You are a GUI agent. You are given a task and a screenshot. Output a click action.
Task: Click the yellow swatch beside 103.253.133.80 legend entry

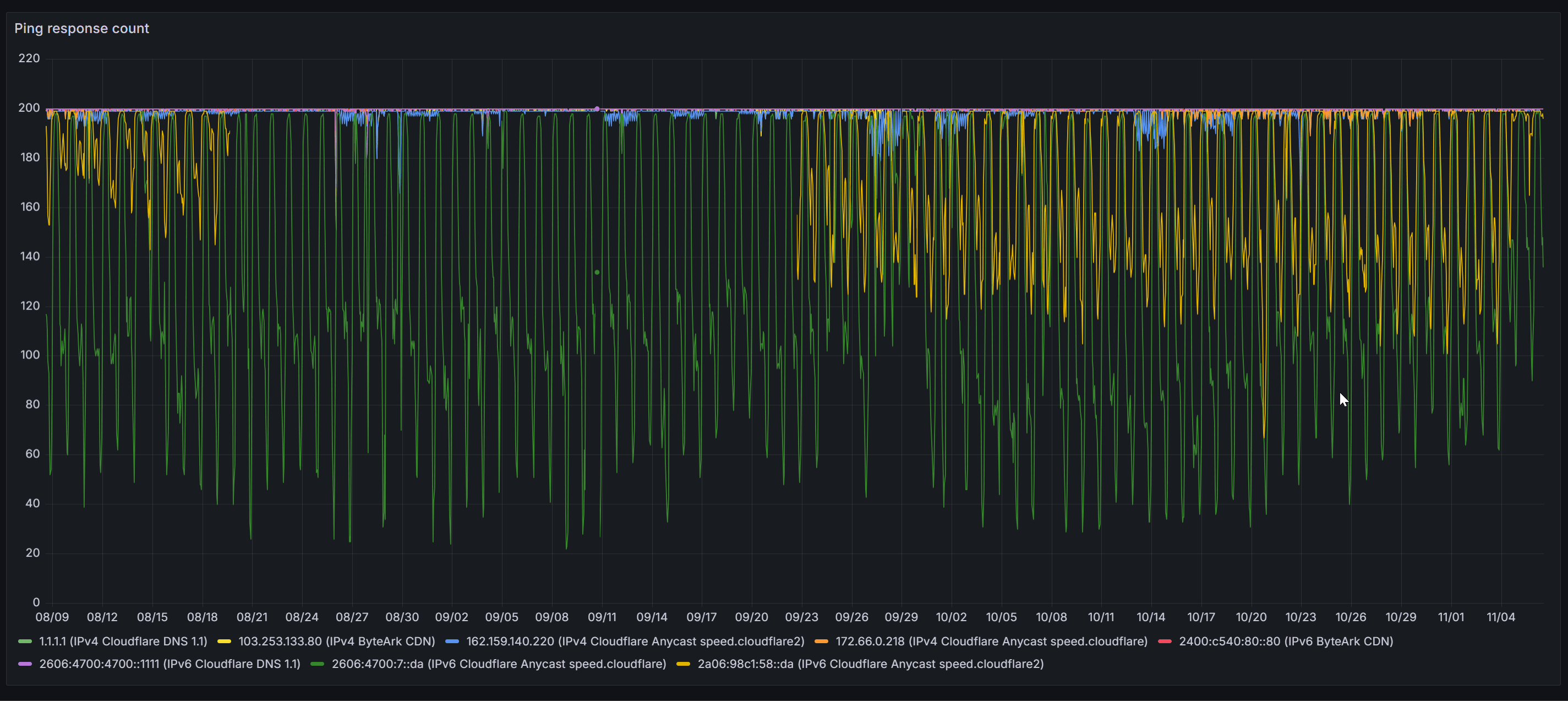click(224, 642)
